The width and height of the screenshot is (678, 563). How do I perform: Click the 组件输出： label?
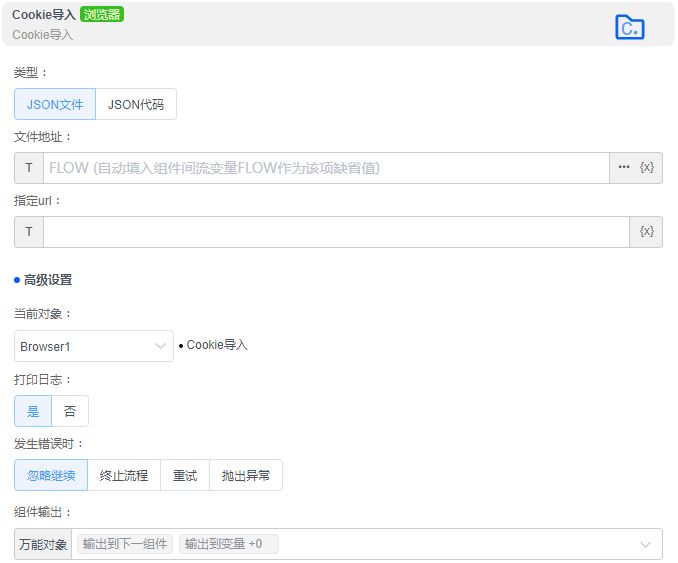point(42,512)
